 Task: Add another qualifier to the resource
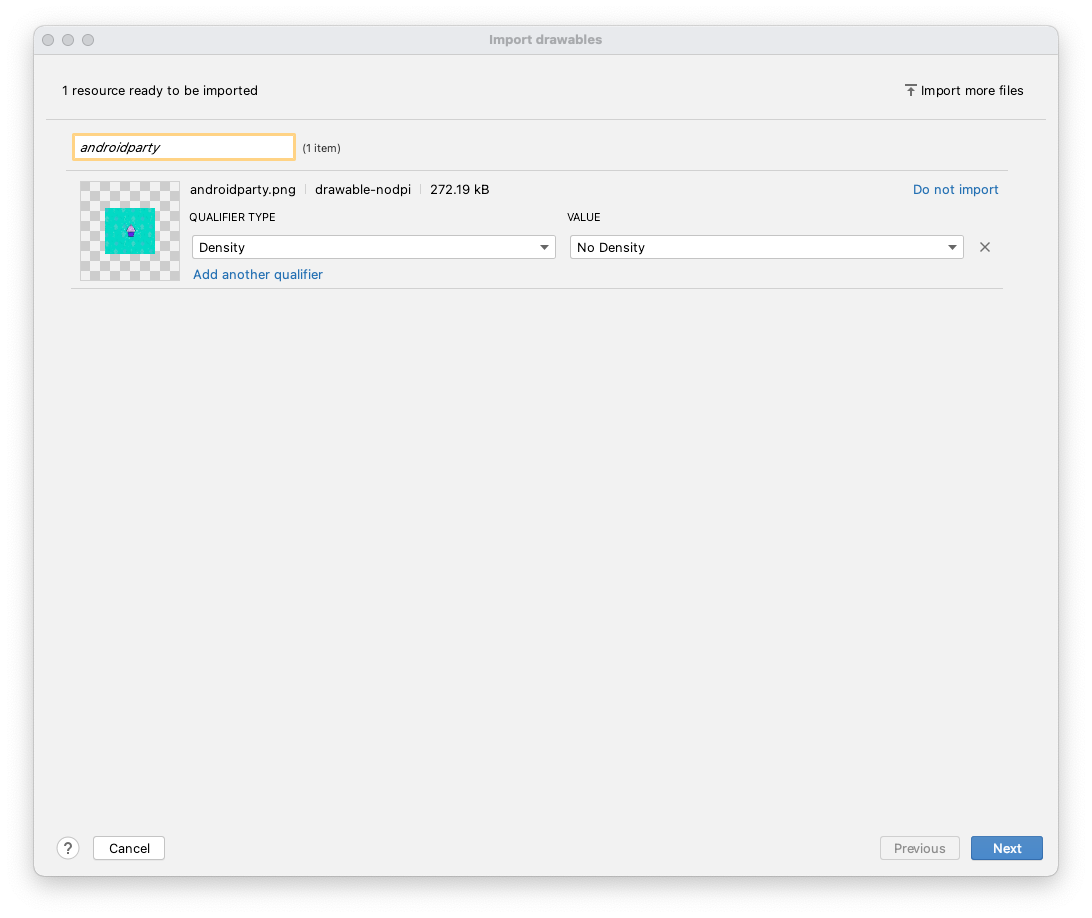pos(258,274)
